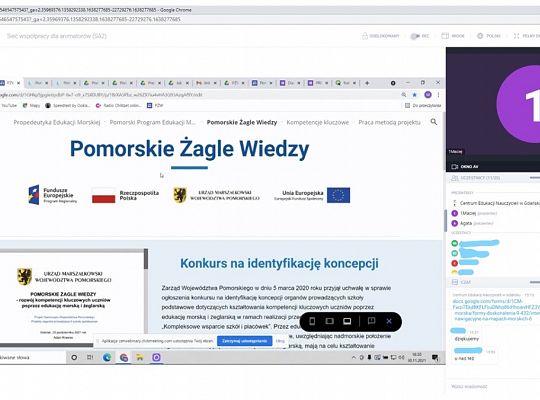Viewport: 540px width, 400px height.
Task: Click the zoom magnifier in the shared address bar
Action: point(404,95)
